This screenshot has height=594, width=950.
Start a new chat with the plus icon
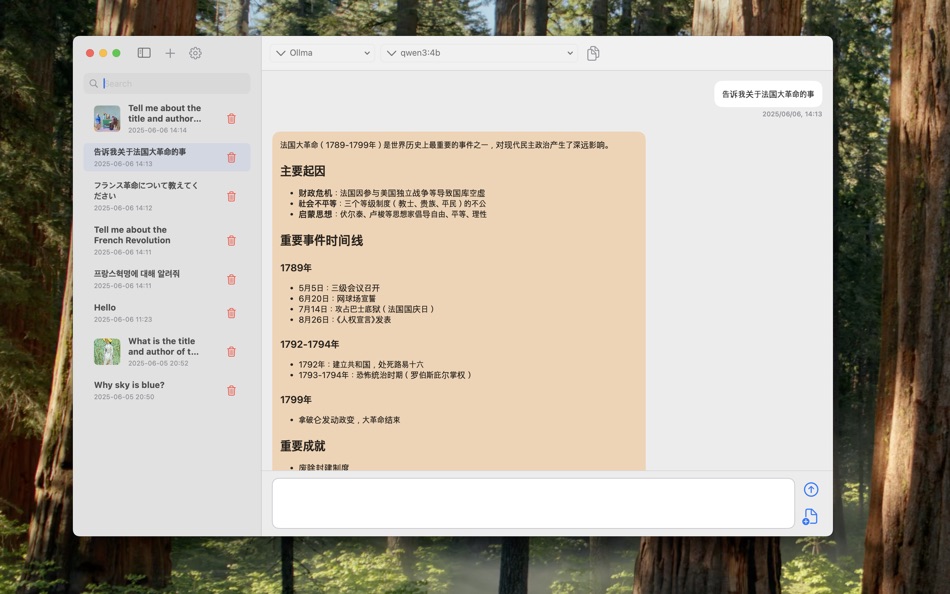pyautogui.click(x=168, y=53)
